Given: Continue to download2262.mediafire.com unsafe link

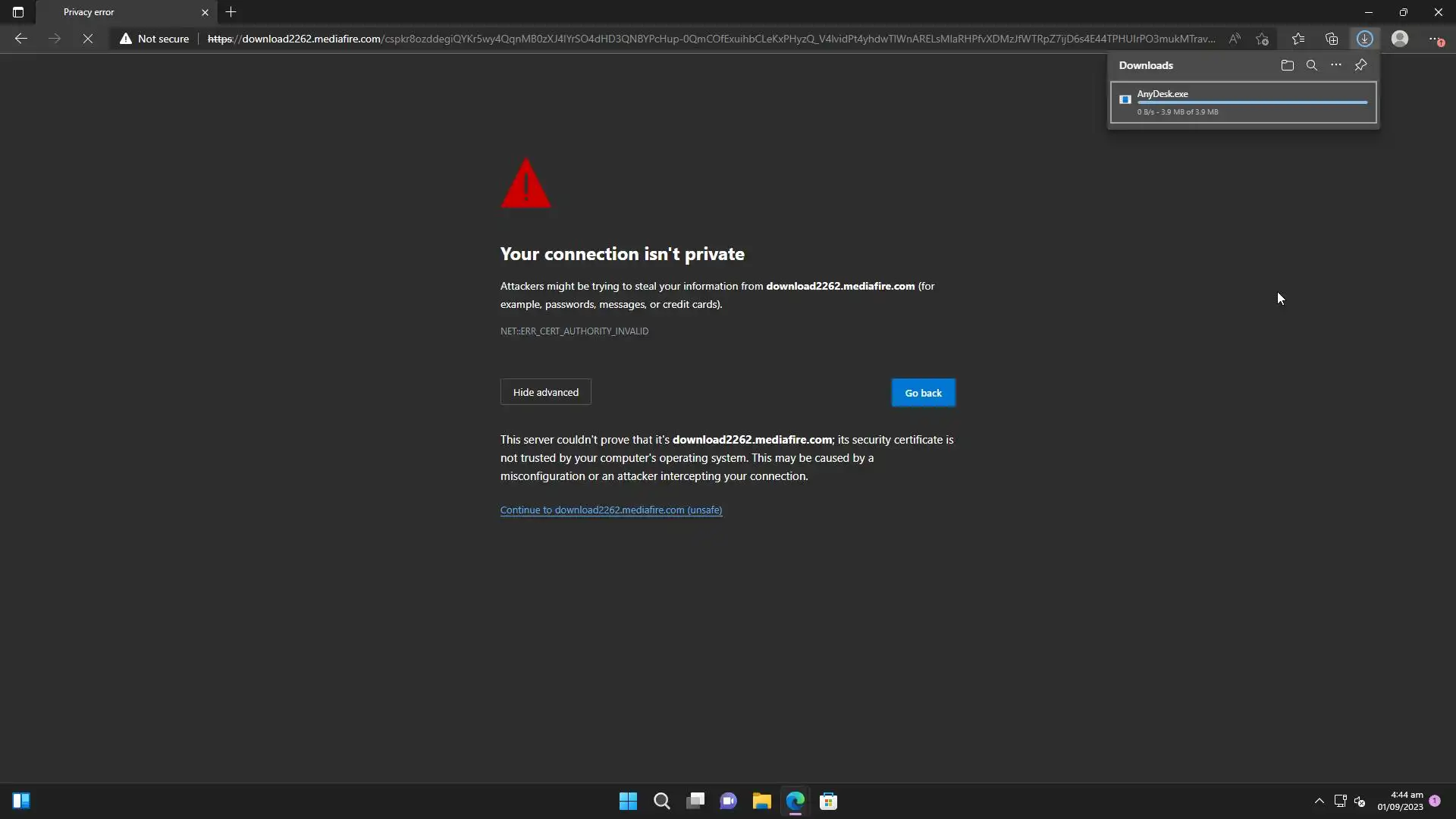Looking at the screenshot, I should pyautogui.click(x=610, y=510).
